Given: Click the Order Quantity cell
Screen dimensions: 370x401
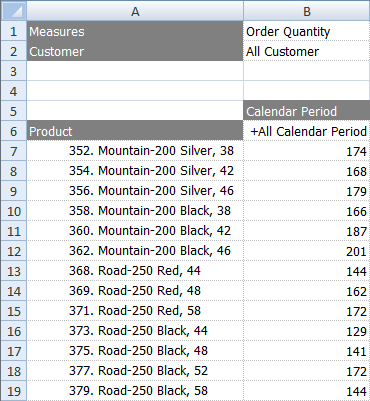Looking at the screenshot, I should (307, 31).
